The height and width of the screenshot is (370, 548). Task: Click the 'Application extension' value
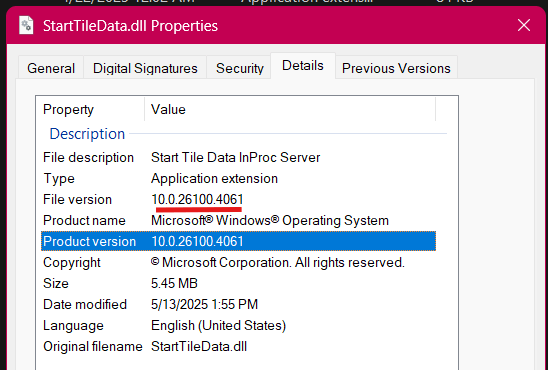click(x=214, y=179)
